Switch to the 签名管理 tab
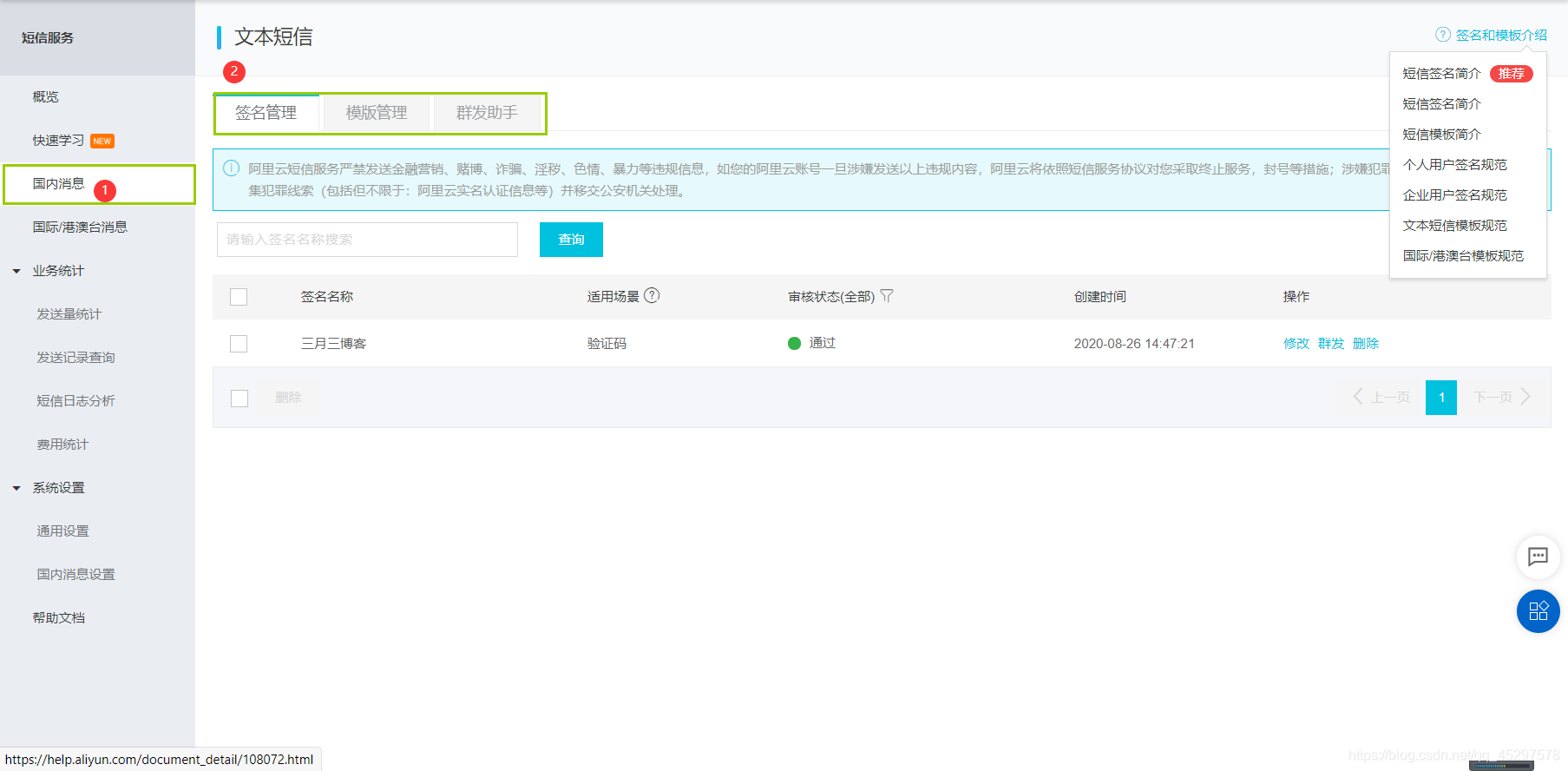This screenshot has height=771, width=1568. pos(266,113)
